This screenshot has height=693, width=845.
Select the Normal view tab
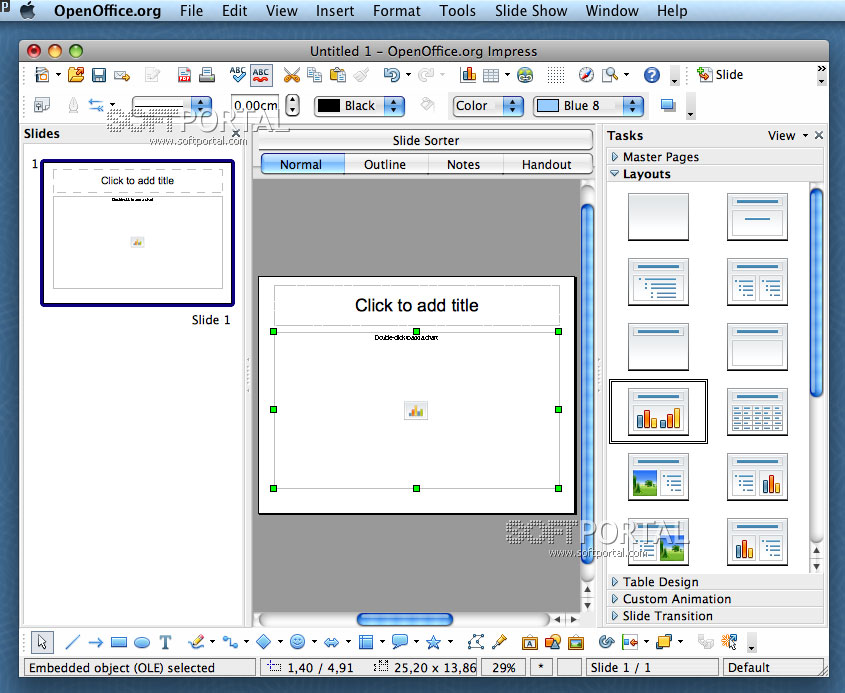[x=301, y=164]
